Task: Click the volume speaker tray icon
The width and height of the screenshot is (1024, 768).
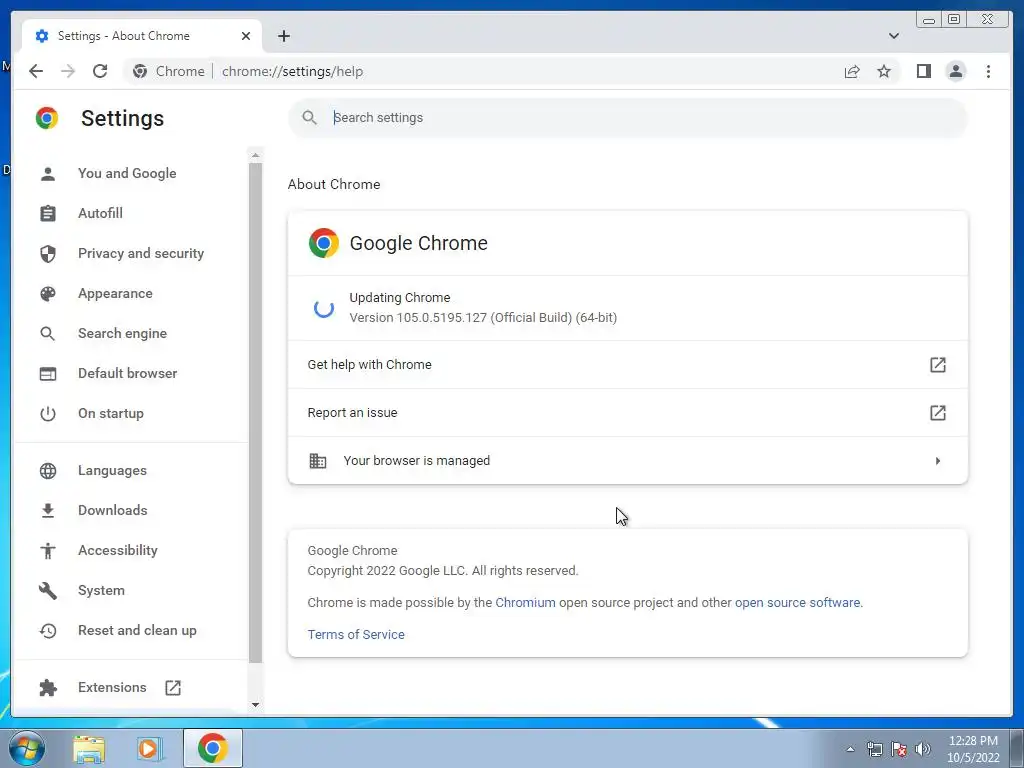Action: pyautogui.click(x=923, y=749)
